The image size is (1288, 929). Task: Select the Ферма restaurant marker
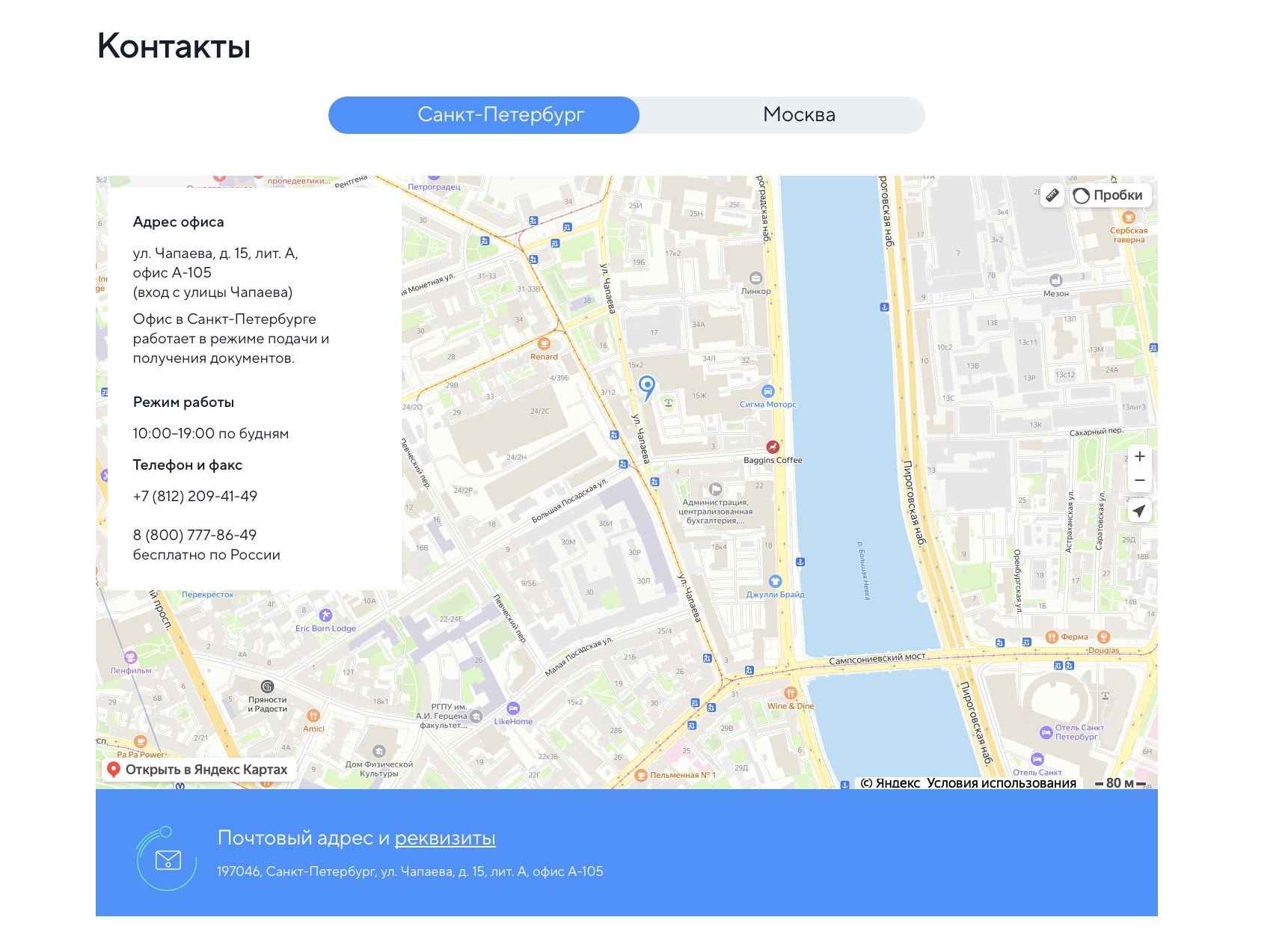point(1052,637)
